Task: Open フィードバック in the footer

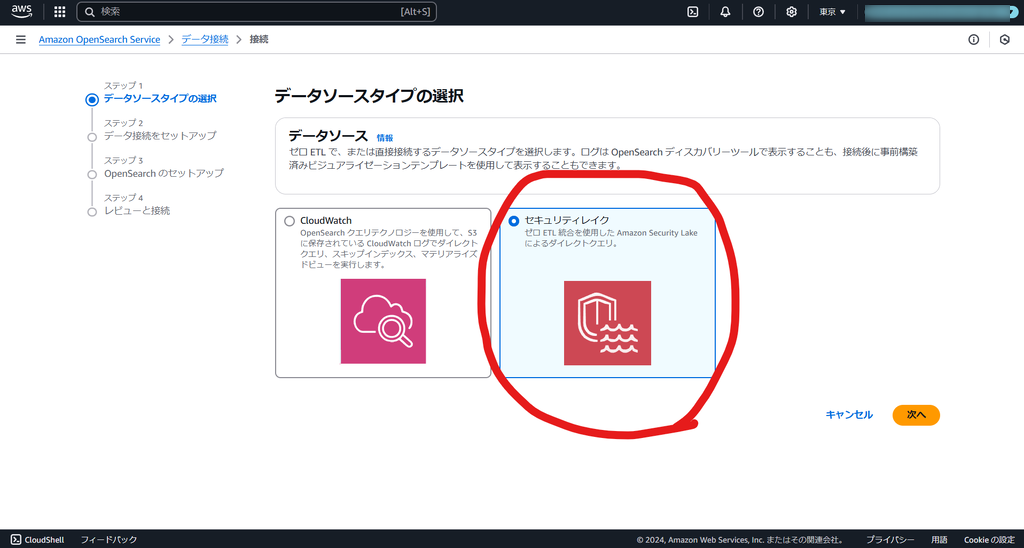Action: click(108, 540)
